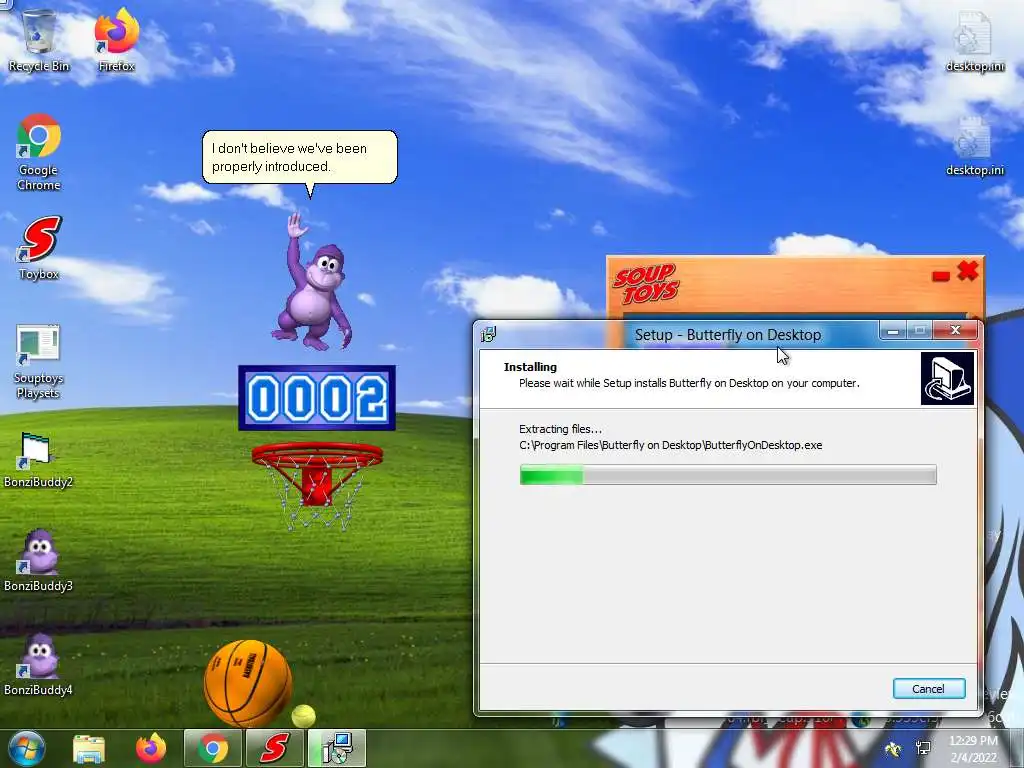
Task: Switch to the Setup installer taskbar button
Action: (x=337, y=748)
